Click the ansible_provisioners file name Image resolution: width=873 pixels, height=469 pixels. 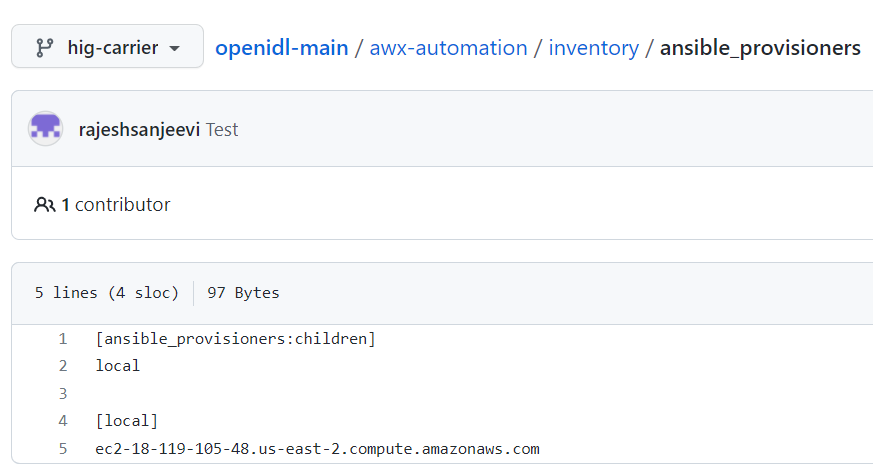click(x=760, y=48)
